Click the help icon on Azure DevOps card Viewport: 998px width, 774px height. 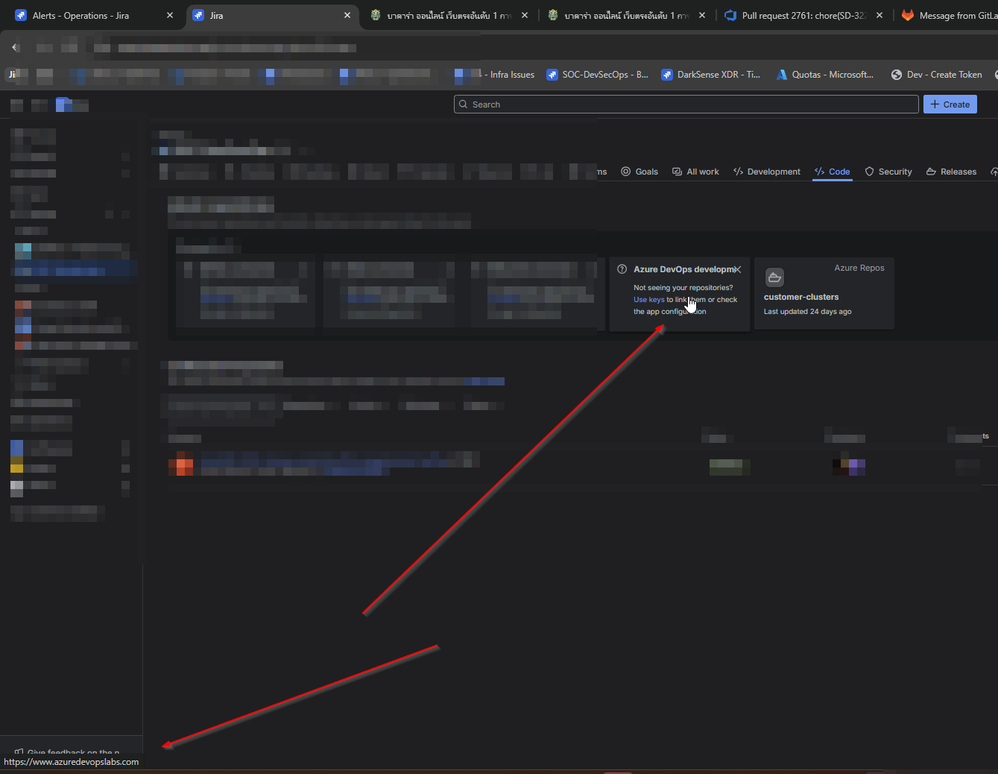click(x=622, y=269)
